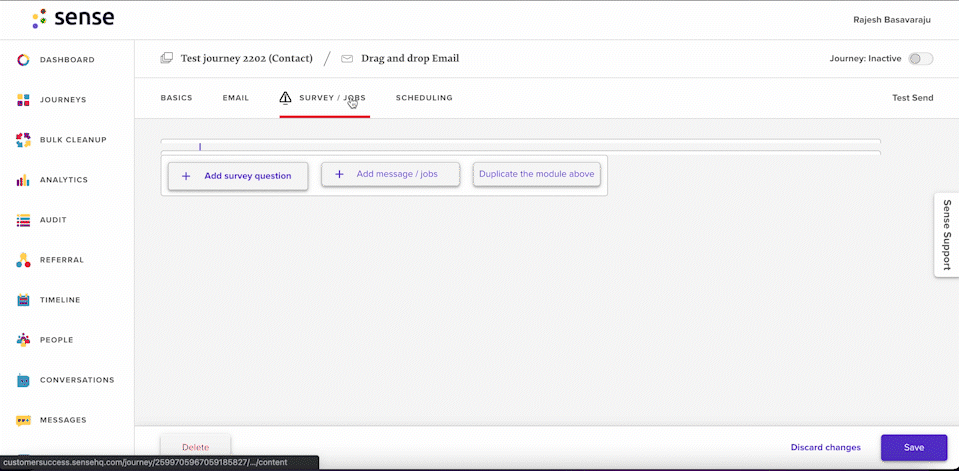Image resolution: width=959 pixels, height=471 pixels.
Task: Click the Delete button
Action: pyautogui.click(x=195, y=448)
